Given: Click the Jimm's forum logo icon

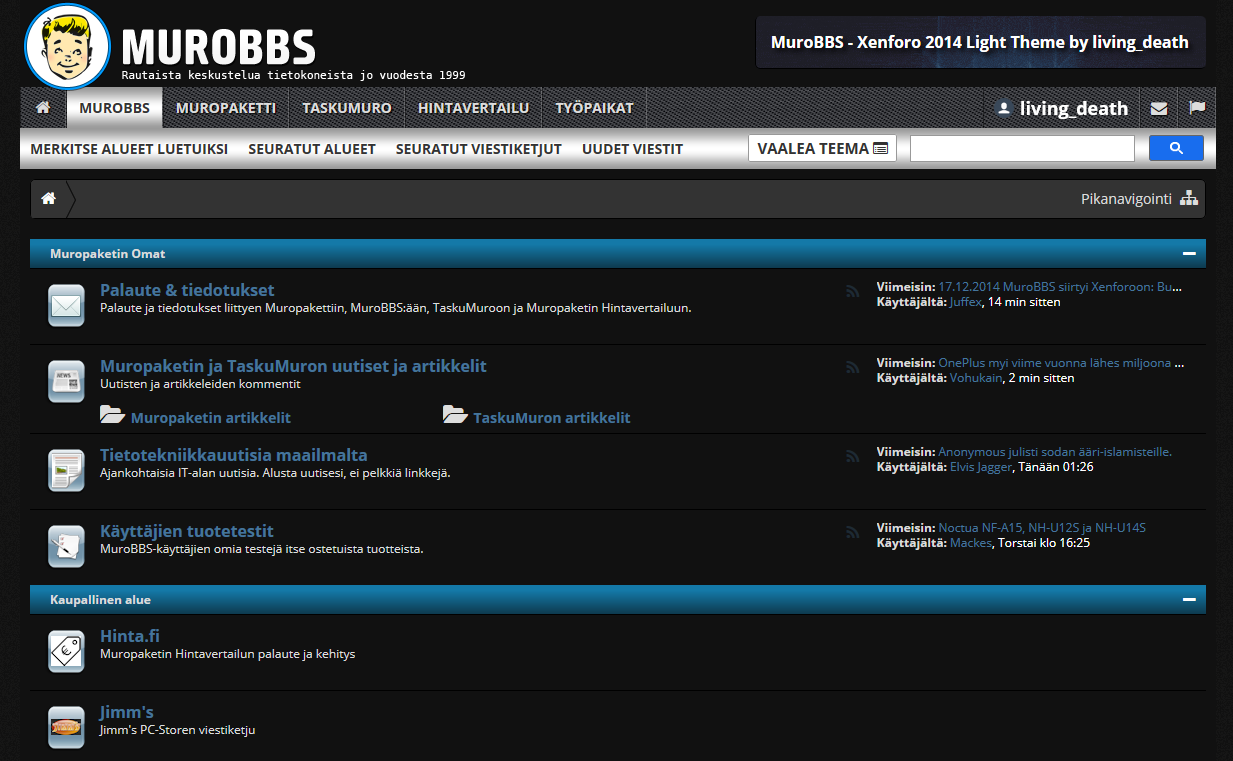Looking at the screenshot, I should pos(67,727).
